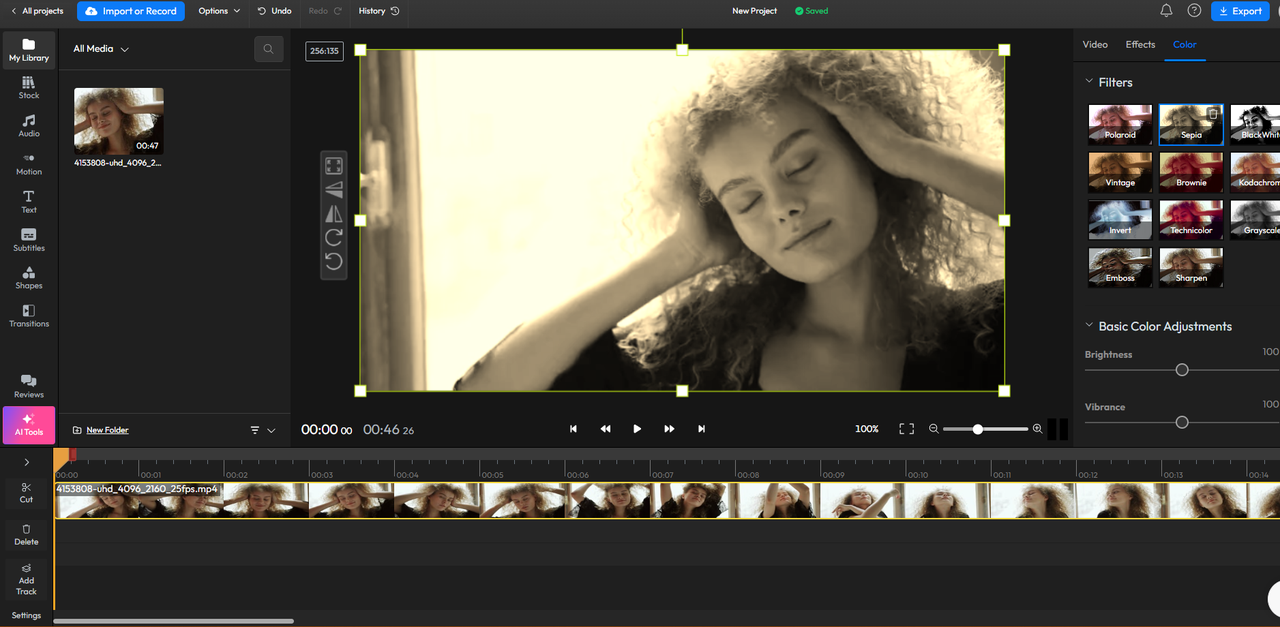Screen dimensions: 1280x627
Task: Open the All Media dropdown
Action: click(x=101, y=49)
